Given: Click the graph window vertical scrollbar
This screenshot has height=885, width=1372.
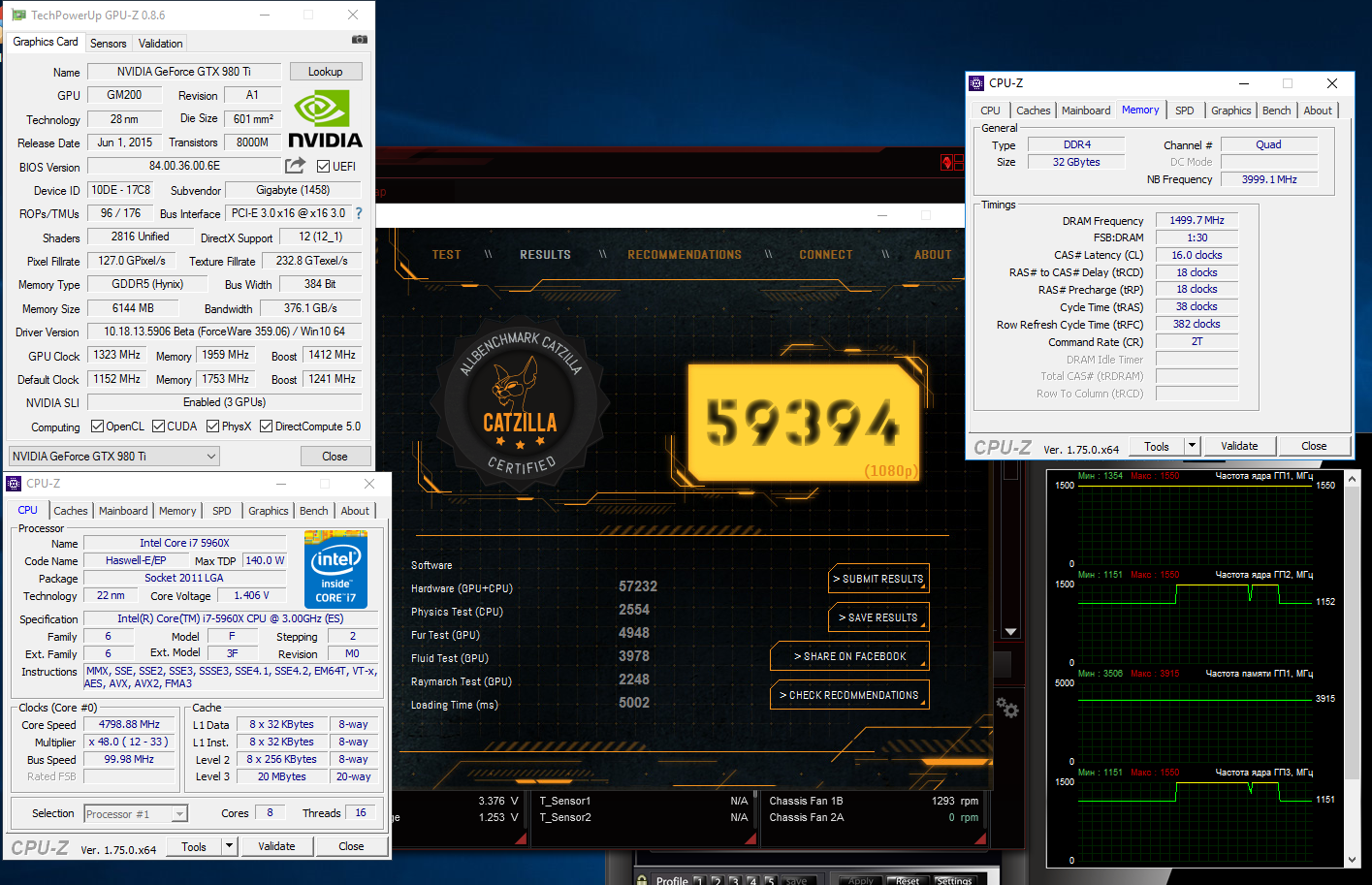Looking at the screenshot, I should coord(1353,633).
